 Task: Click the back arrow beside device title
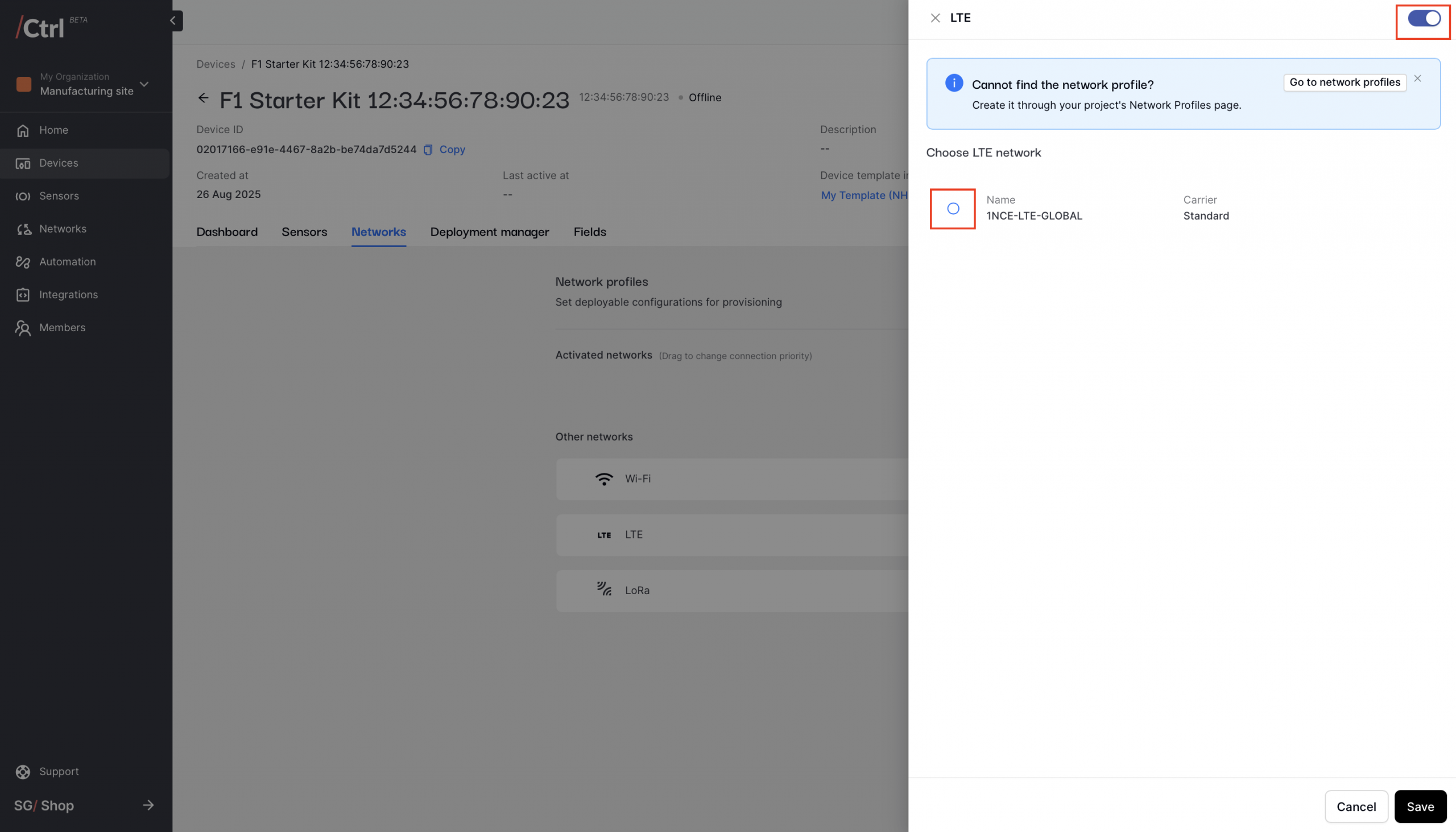point(203,98)
